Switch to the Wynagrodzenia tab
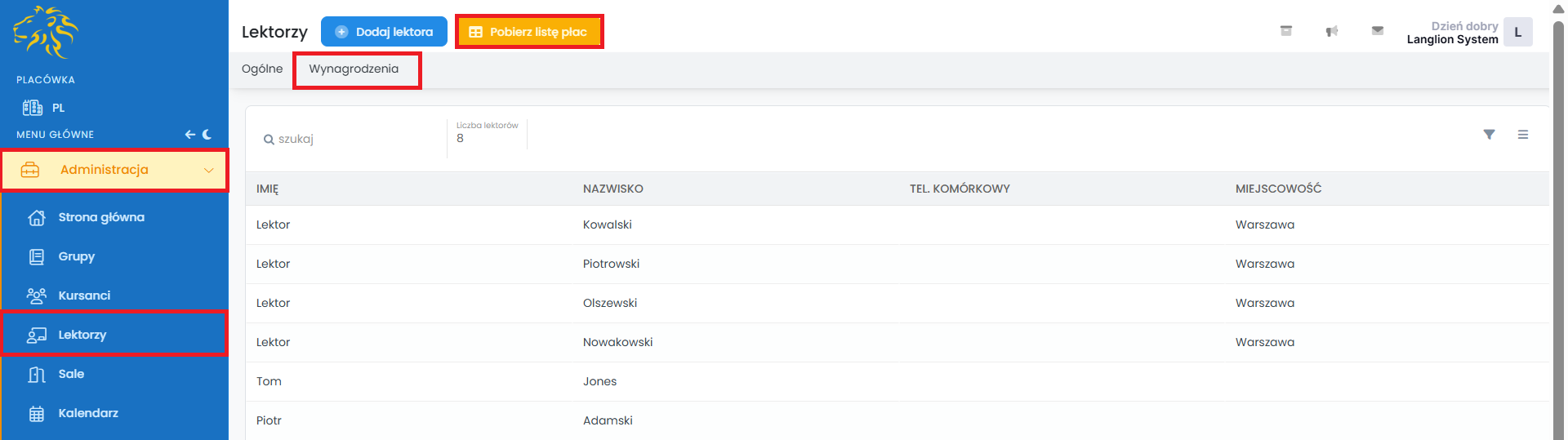 354,69
